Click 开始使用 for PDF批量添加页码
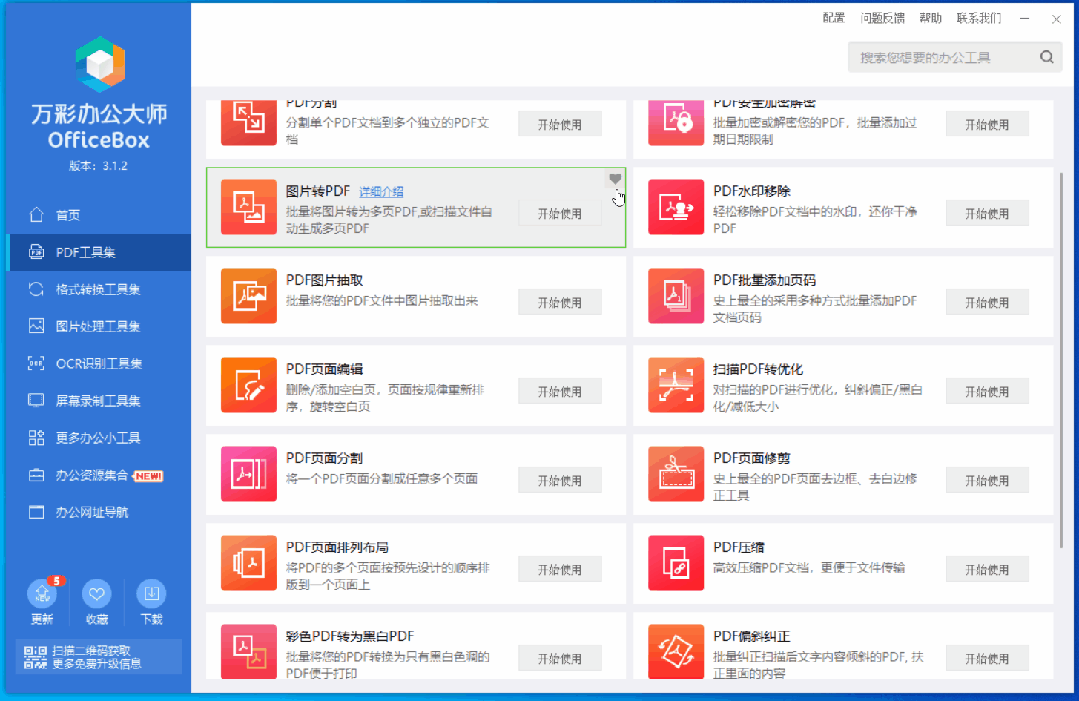The image size is (1079, 701). click(987, 302)
